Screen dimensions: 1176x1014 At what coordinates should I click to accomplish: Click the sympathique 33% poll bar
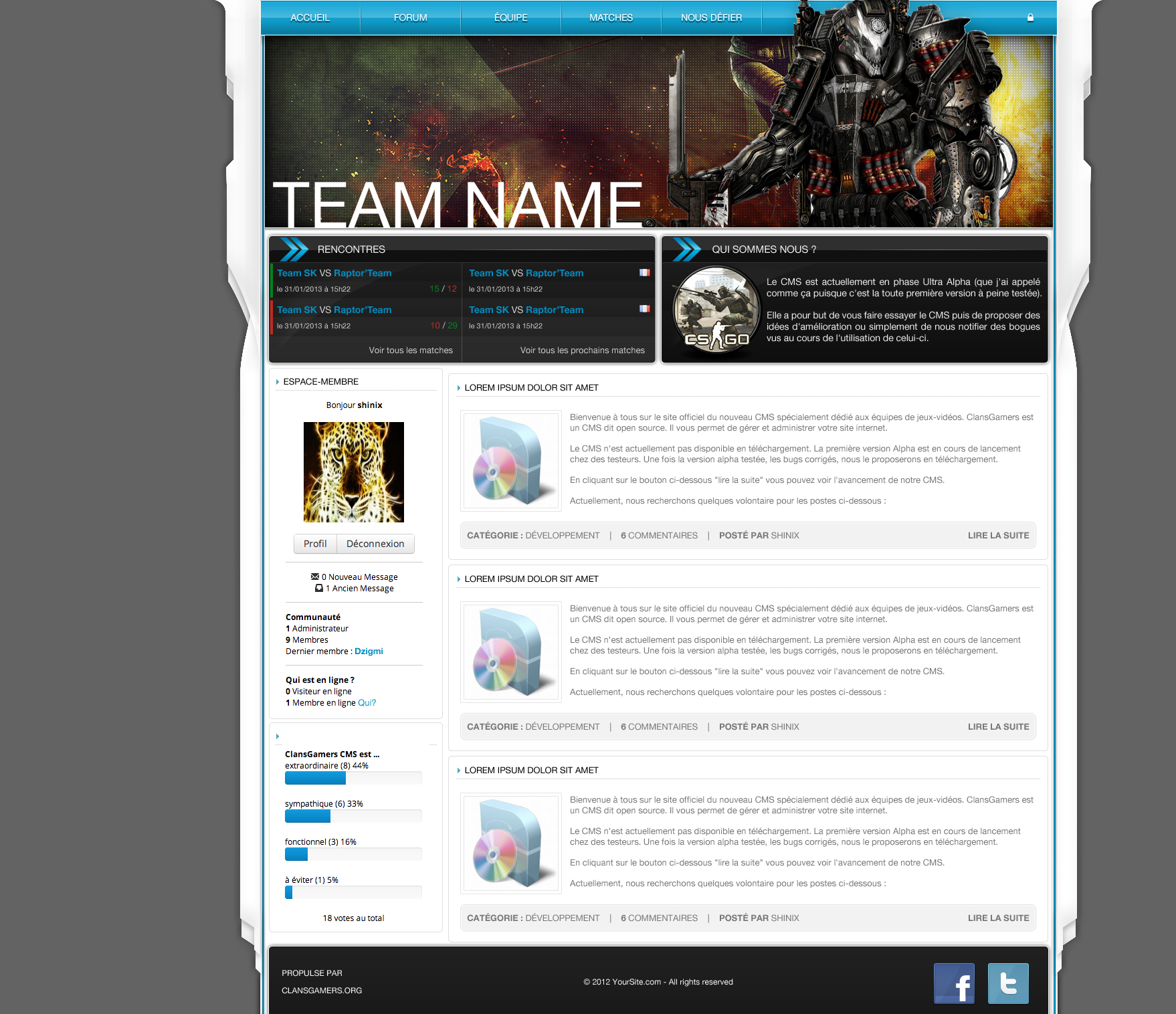point(353,816)
